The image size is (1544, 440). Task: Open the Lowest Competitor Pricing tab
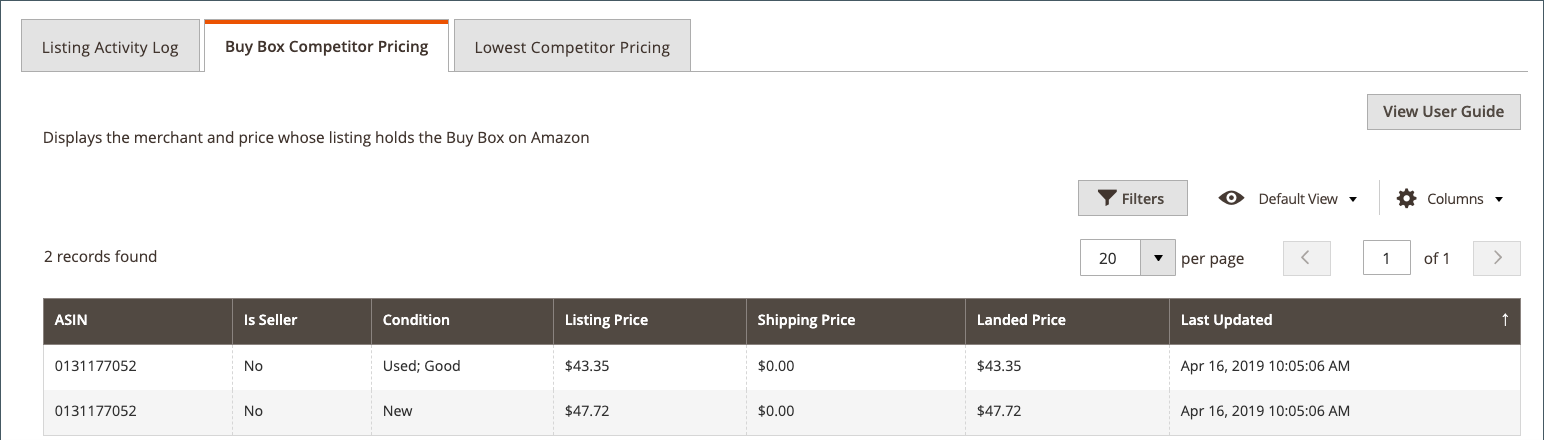(x=572, y=48)
